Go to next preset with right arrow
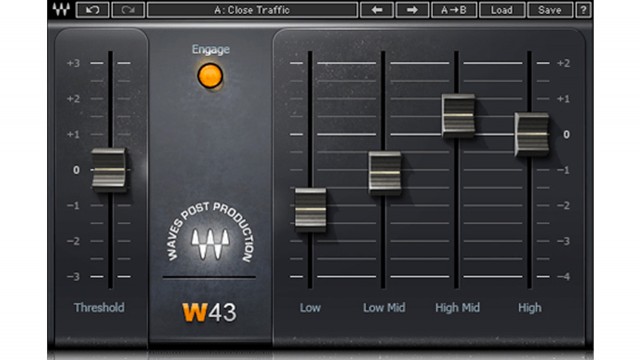The image size is (640, 360). pyautogui.click(x=412, y=10)
